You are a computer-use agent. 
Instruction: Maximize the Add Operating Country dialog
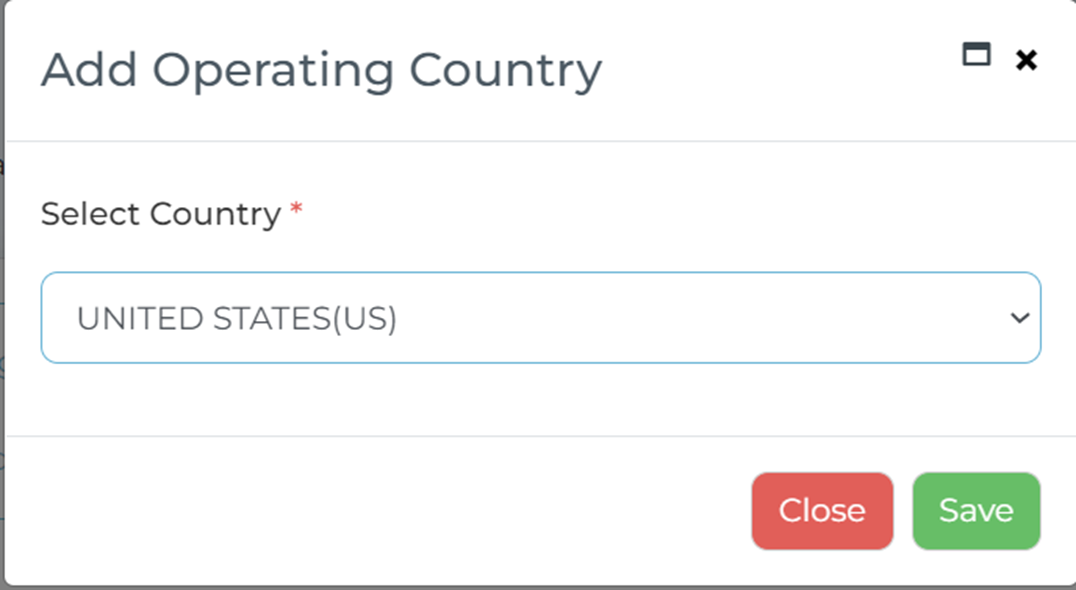976,54
